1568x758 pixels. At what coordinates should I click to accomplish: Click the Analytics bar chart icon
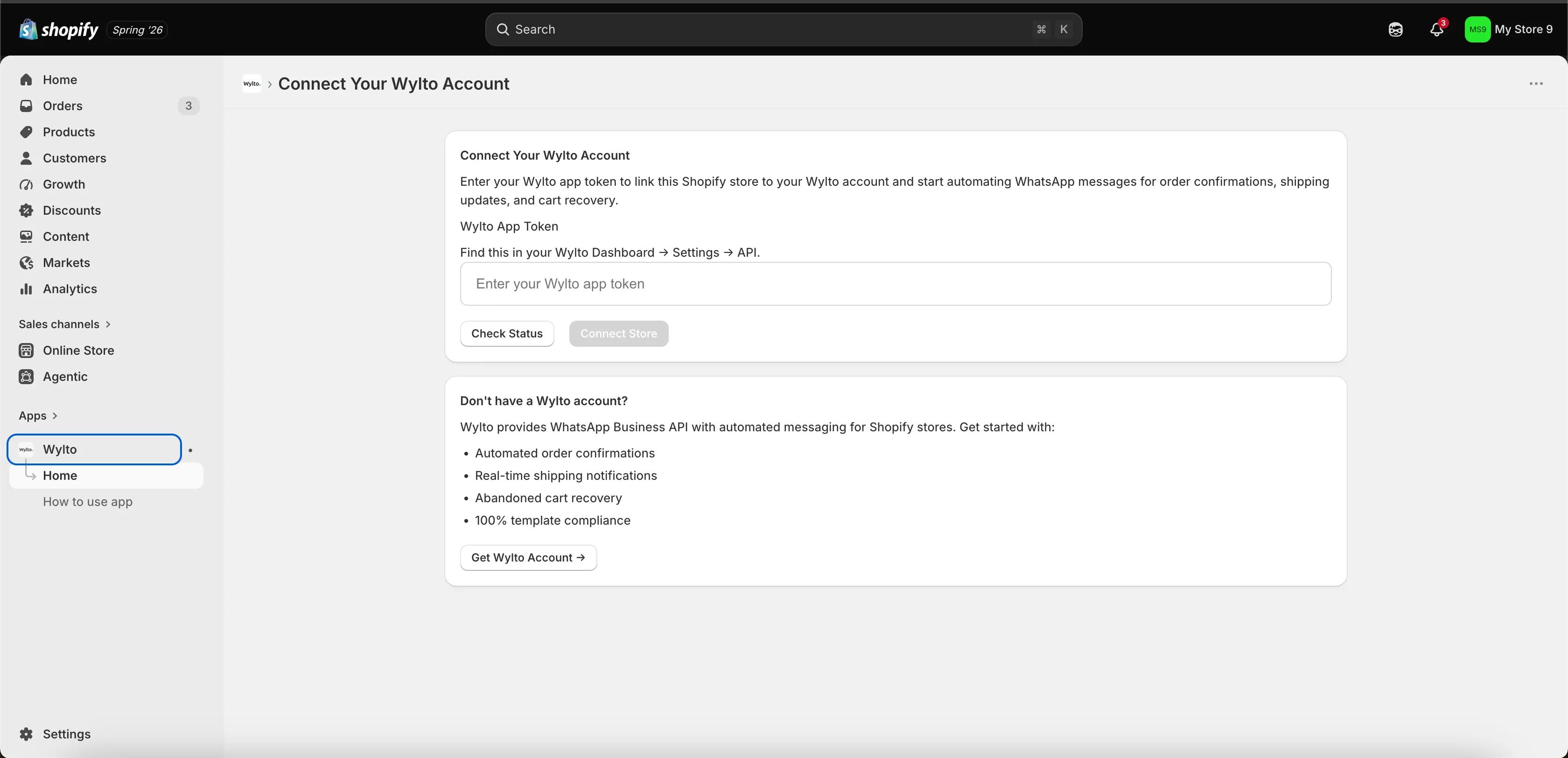(26, 289)
